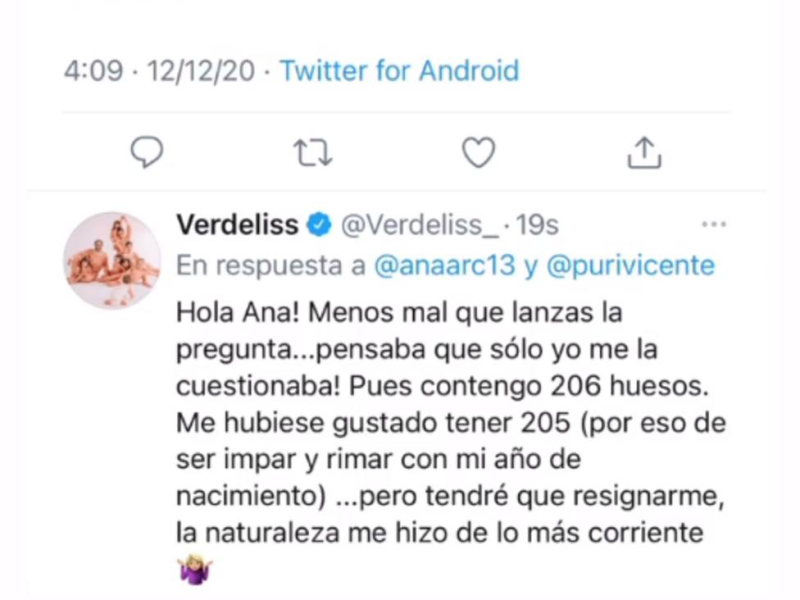800x600 pixels.
Task: Click the reply speech bubble icon
Action: point(147,152)
